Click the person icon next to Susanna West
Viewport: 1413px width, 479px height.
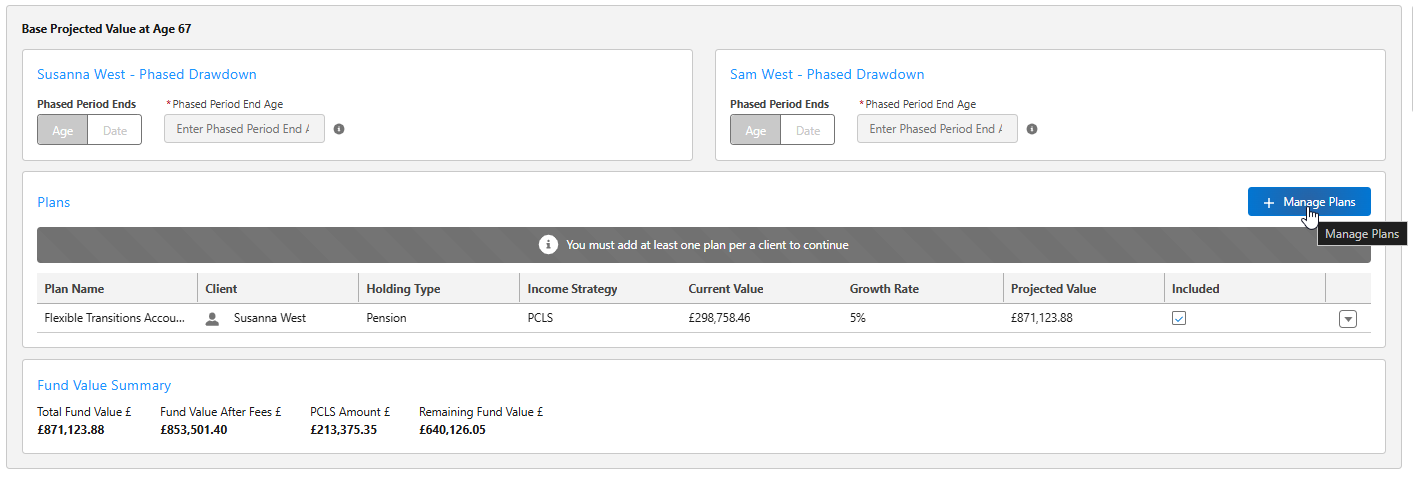(212, 318)
